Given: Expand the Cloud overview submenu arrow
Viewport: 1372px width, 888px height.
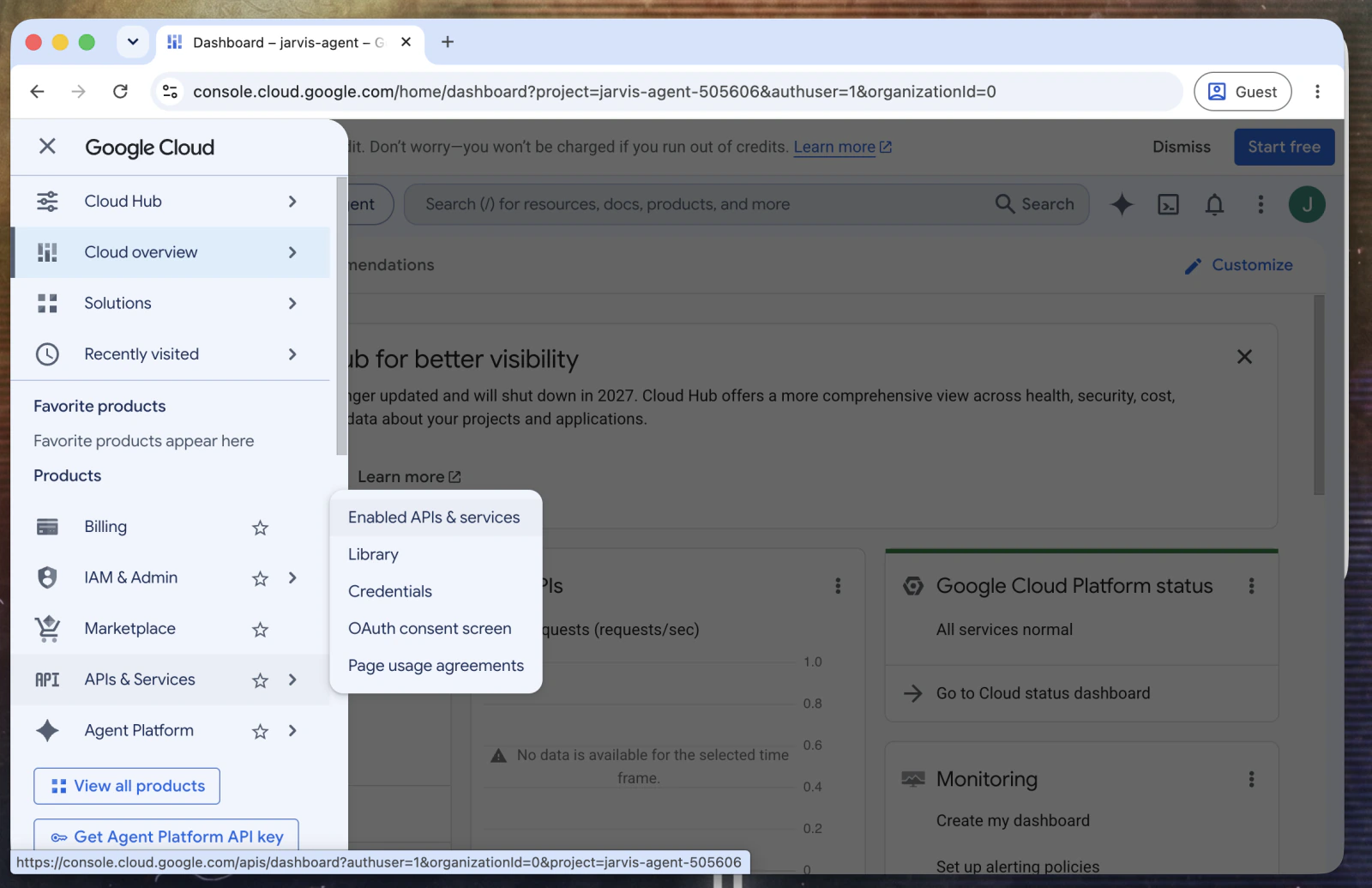Looking at the screenshot, I should (x=292, y=252).
